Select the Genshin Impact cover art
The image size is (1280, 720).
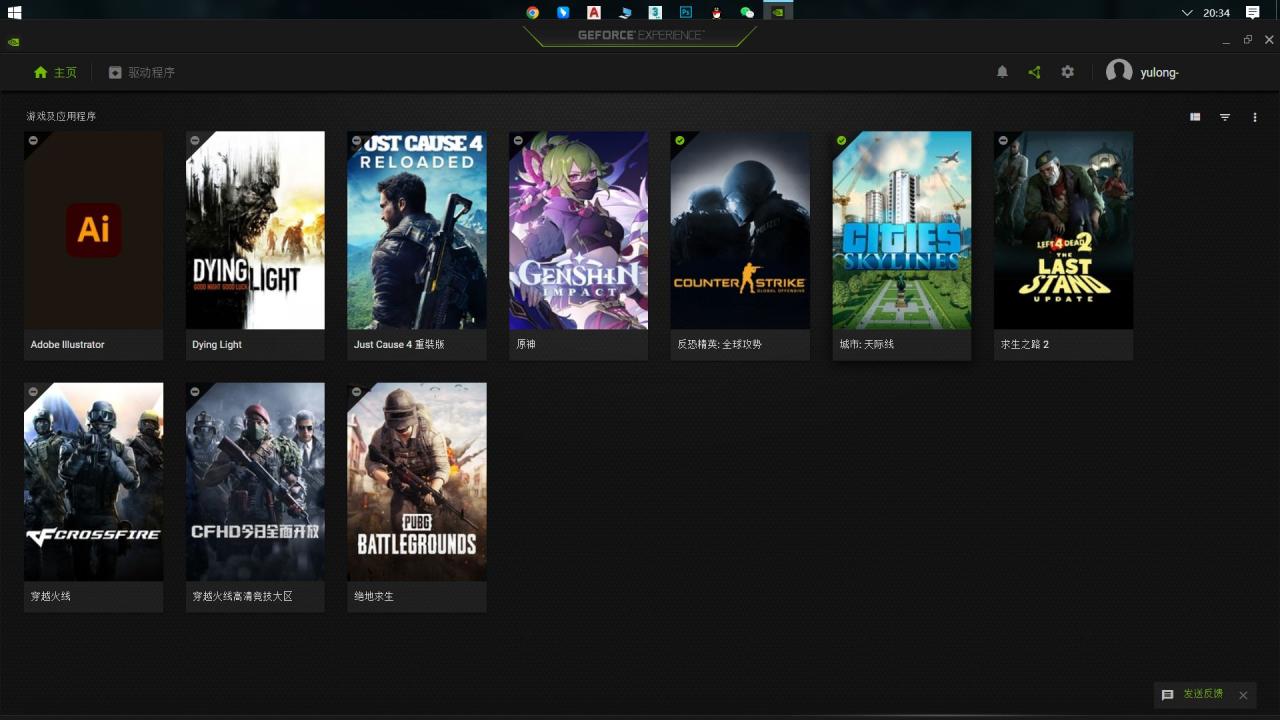(578, 230)
